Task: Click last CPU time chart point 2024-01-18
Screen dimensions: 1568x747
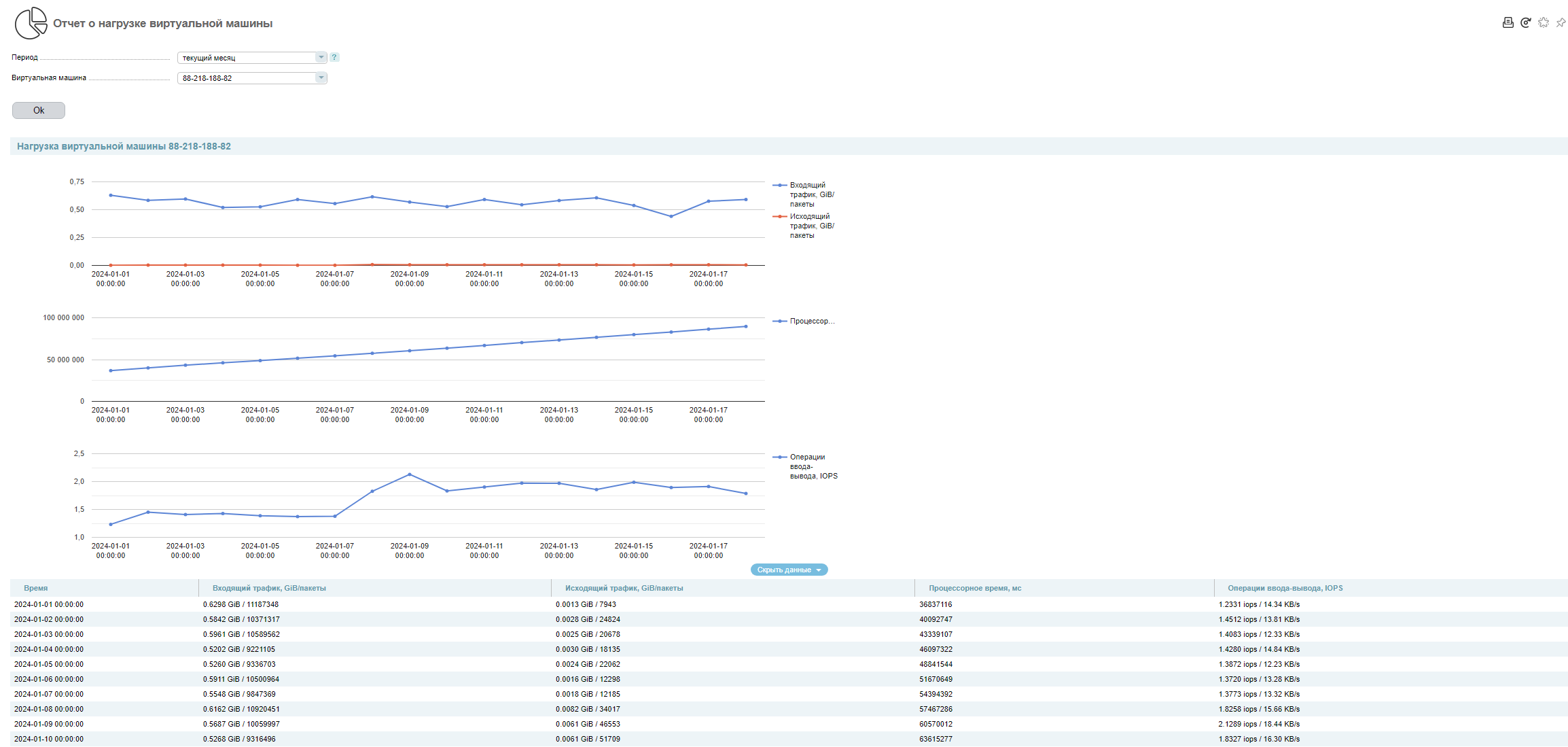Action: tap(746, 326)
